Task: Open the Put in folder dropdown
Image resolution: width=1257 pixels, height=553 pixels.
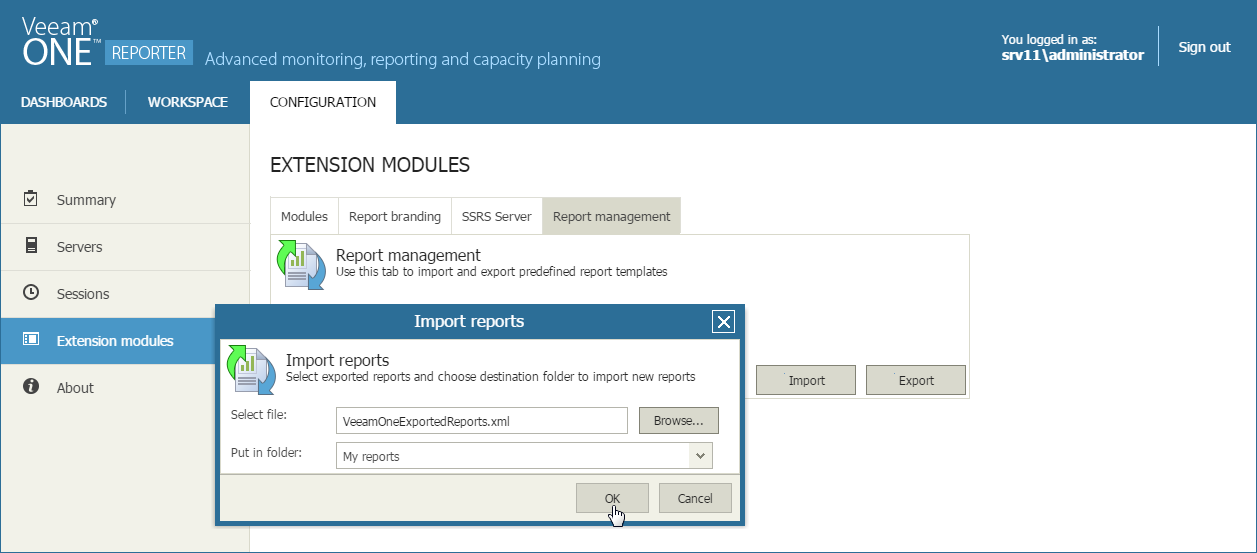Action: point(700,456)
